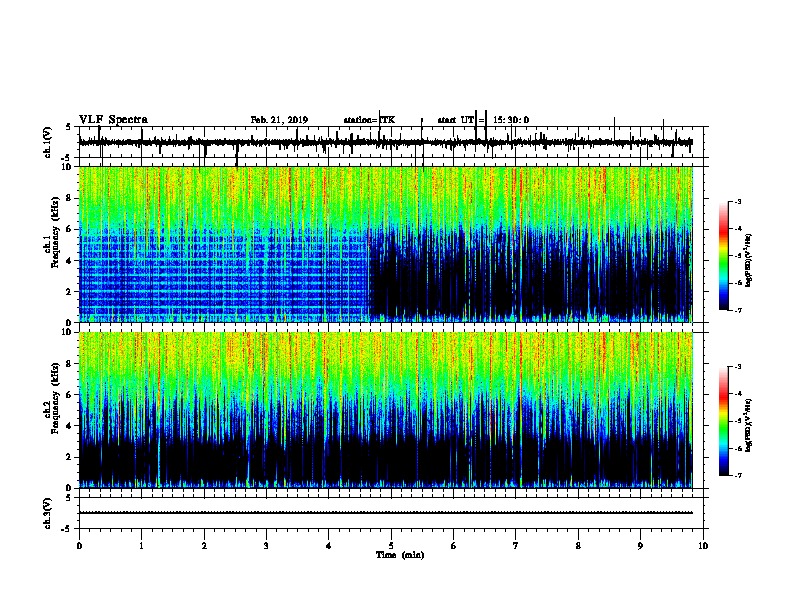Viewport: 792px width, 612px height.
Task: Click the time axis tick label '0'
Action: [79, 546]
